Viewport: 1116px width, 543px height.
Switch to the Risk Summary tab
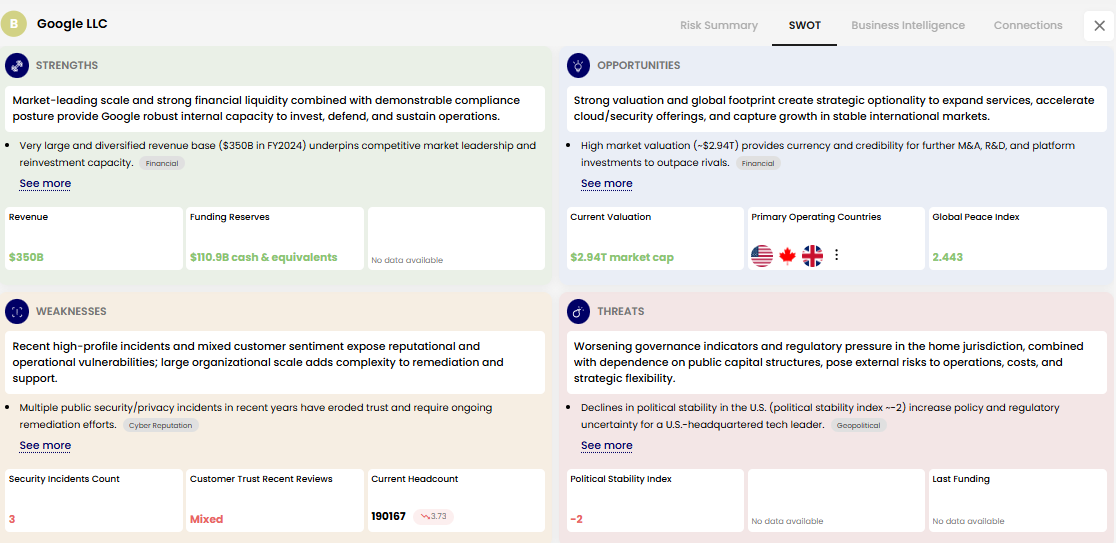click(x=718, y=26)
